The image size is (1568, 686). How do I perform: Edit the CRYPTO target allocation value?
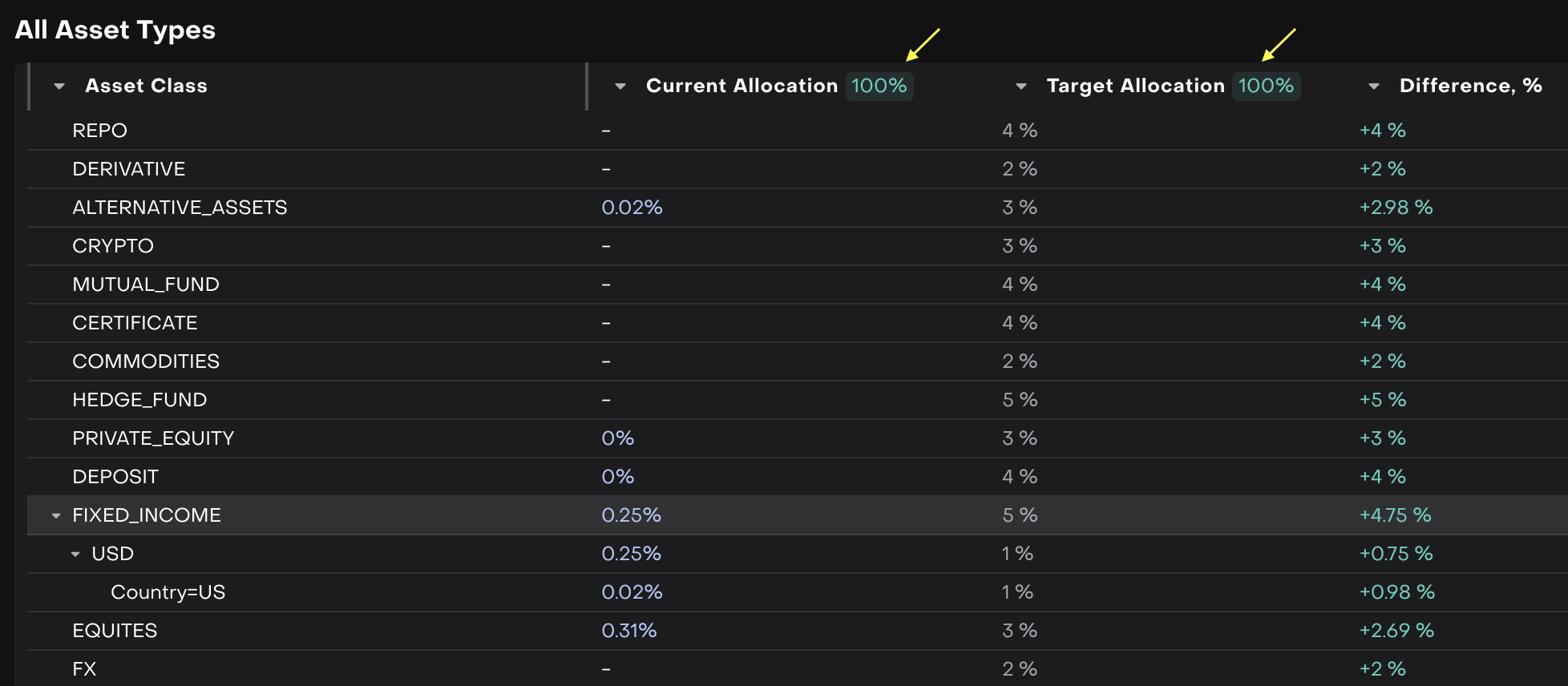(1020, 246)
